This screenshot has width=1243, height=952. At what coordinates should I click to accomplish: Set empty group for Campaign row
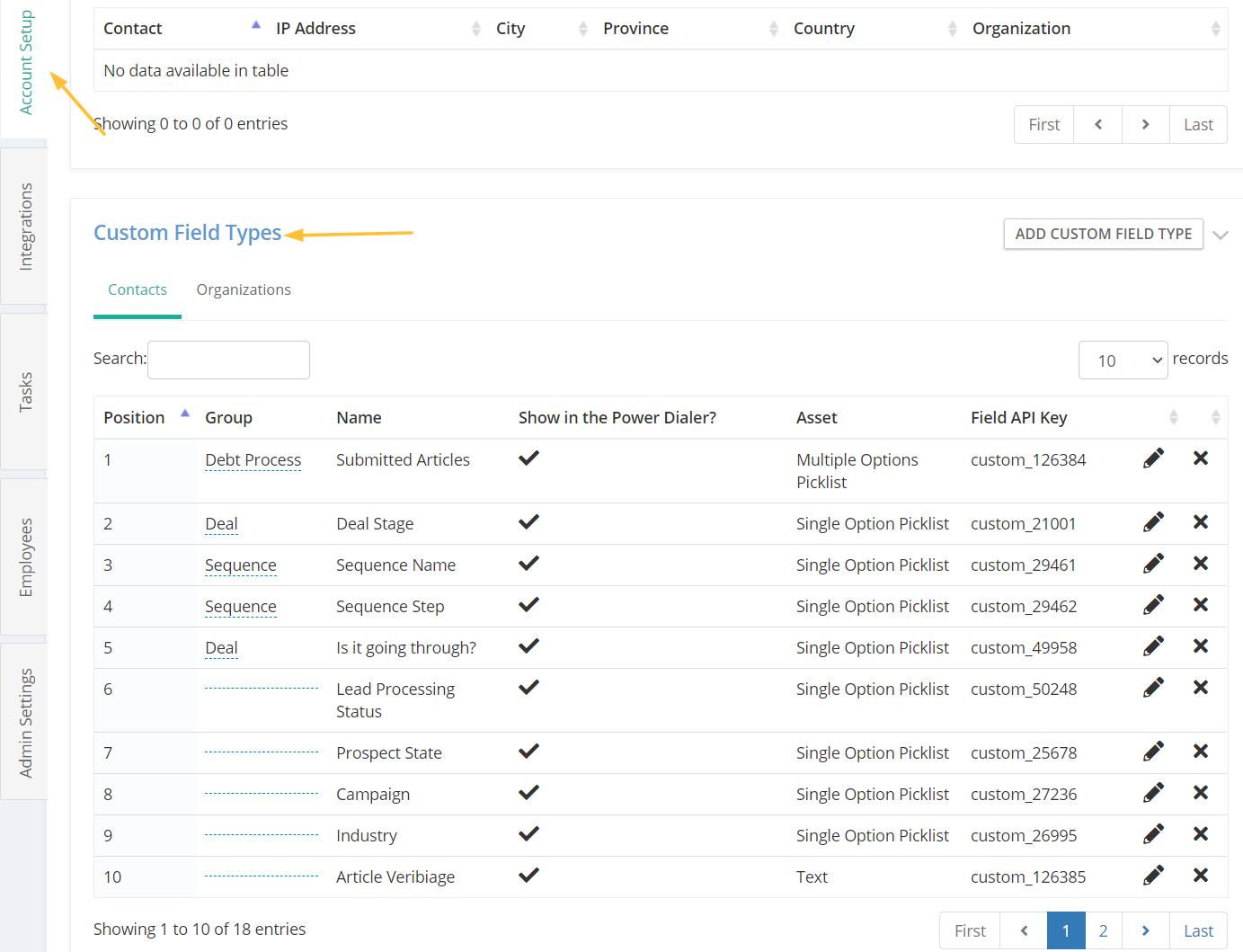tap(262, 794)
